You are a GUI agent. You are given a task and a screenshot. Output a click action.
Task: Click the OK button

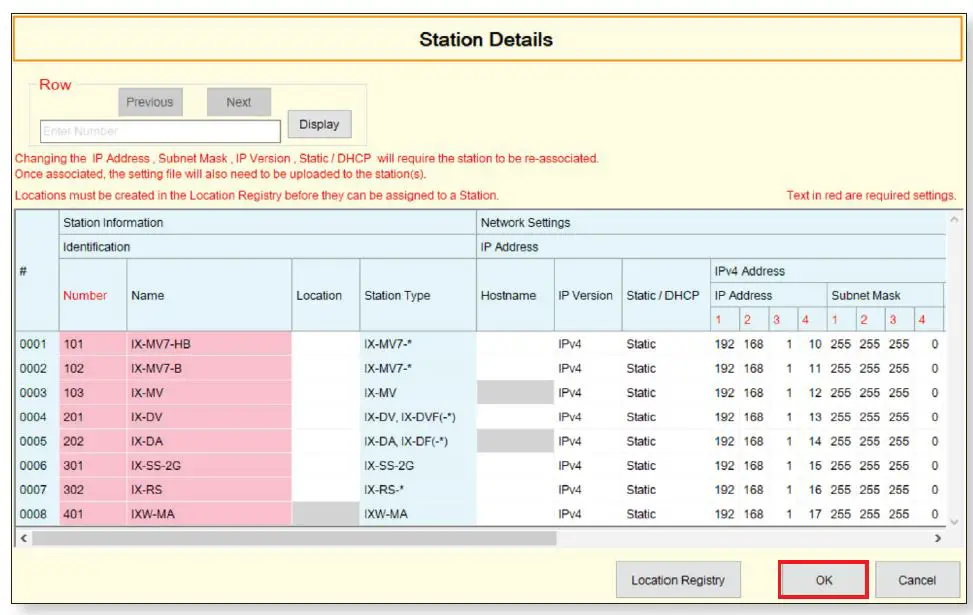point(822,580)
